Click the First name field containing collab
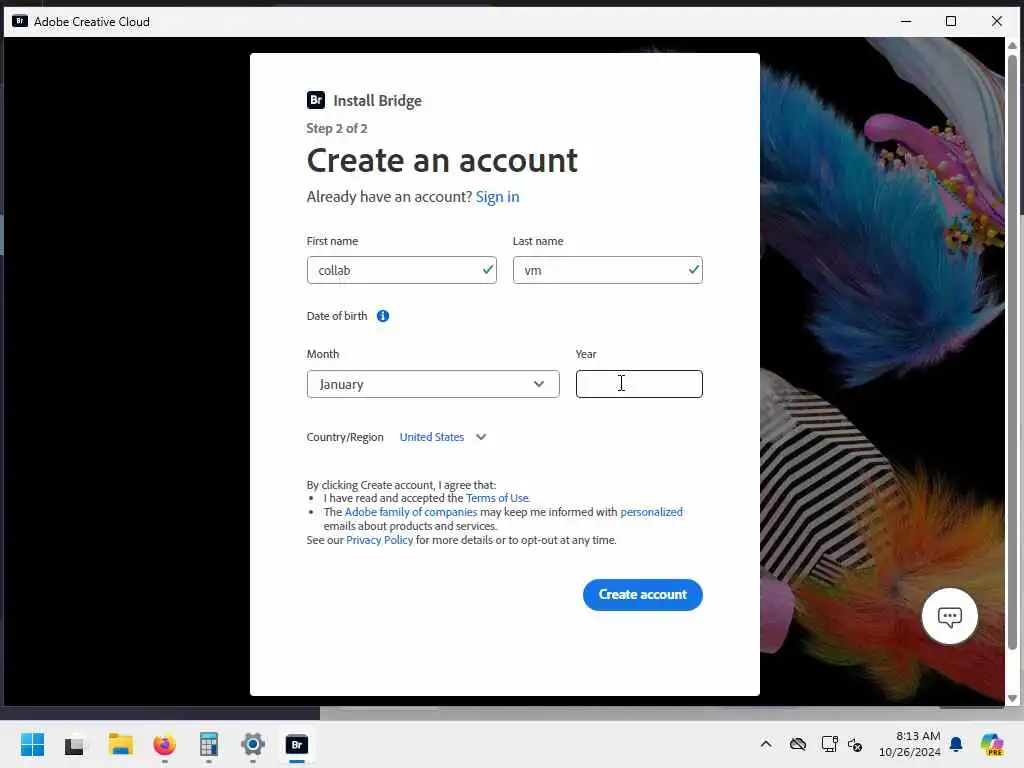 tap(402, 270)
